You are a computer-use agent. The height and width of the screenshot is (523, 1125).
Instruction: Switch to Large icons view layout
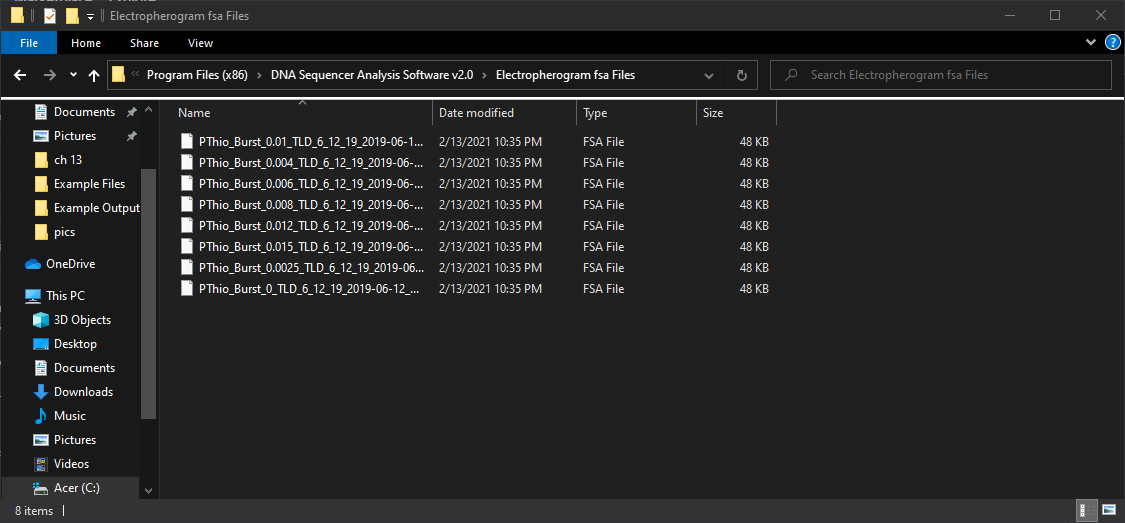(x=1109, y=511)
